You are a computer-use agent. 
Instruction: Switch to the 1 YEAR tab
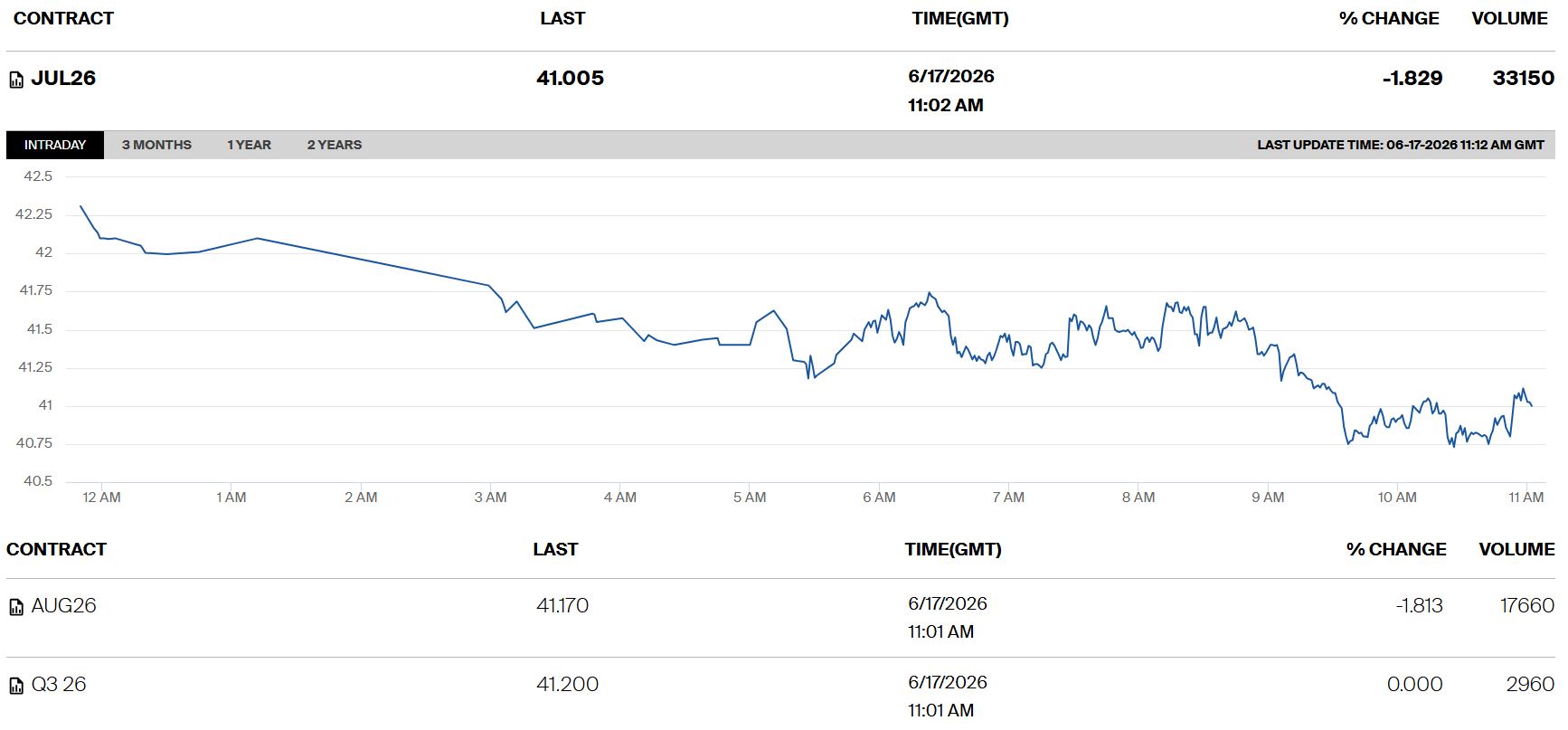pos(249,145)
